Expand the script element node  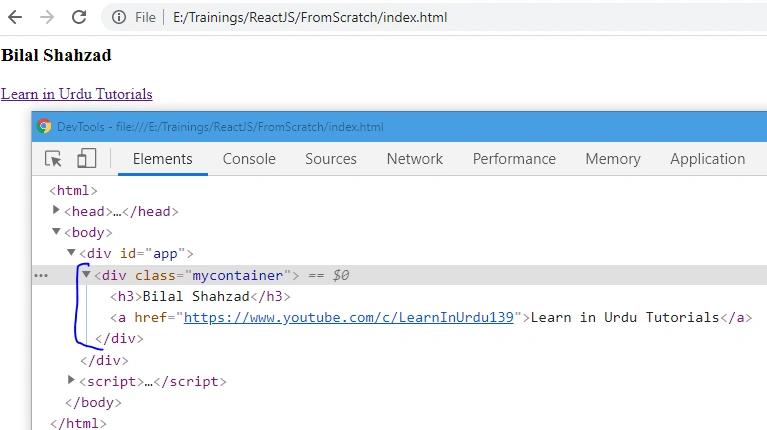(71, 380)
